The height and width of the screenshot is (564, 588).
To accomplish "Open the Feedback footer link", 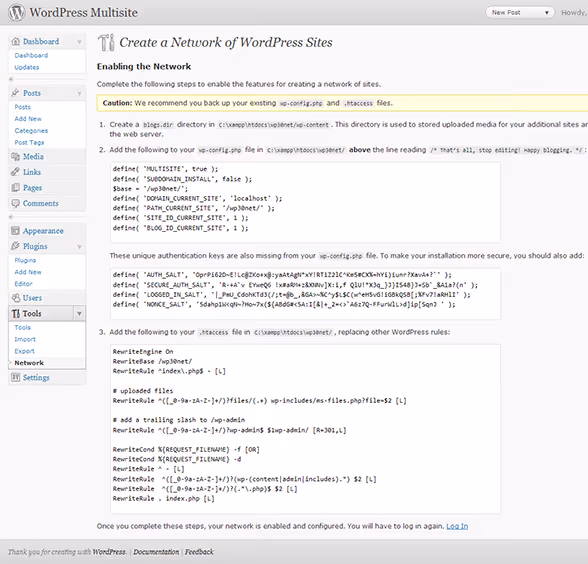I will (x=199, y=552).
